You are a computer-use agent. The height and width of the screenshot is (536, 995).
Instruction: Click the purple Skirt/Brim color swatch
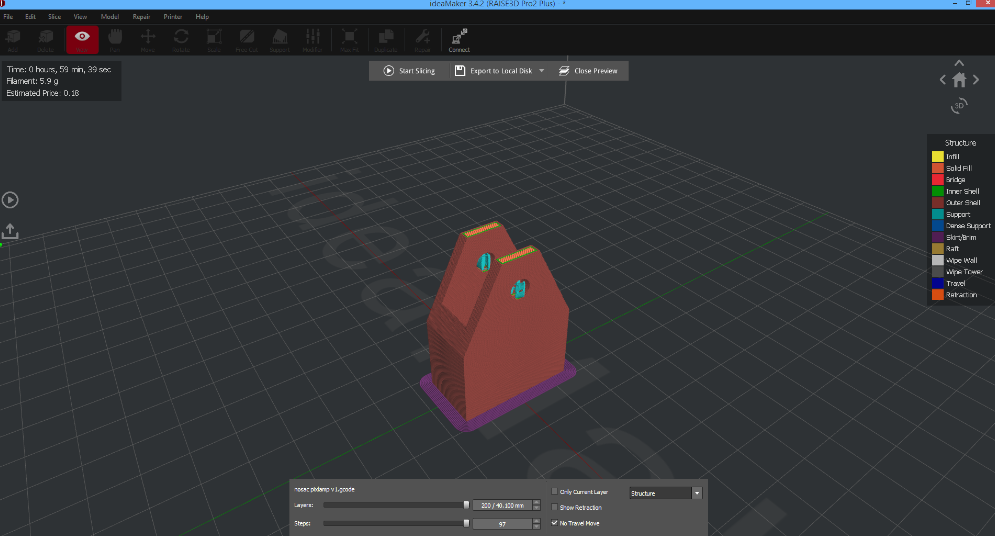[937, 237]
